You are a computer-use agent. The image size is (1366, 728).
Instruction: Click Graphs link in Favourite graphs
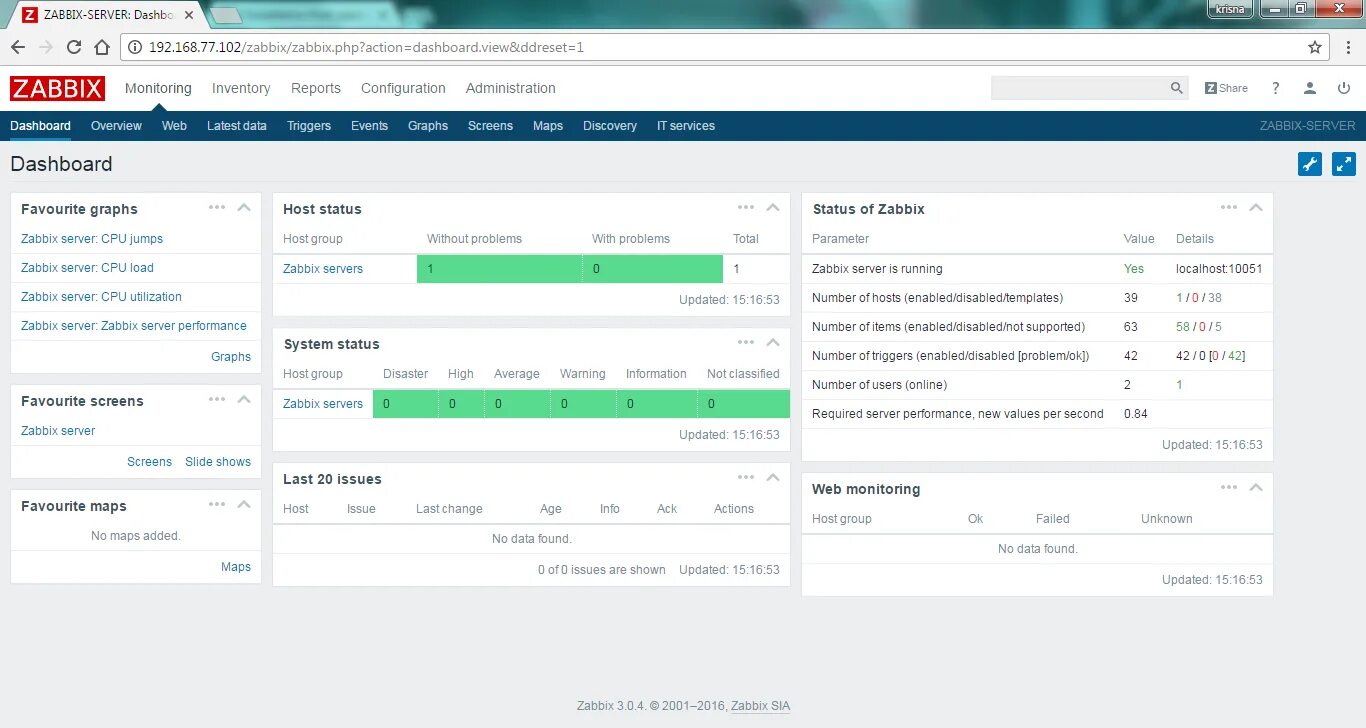231,357
